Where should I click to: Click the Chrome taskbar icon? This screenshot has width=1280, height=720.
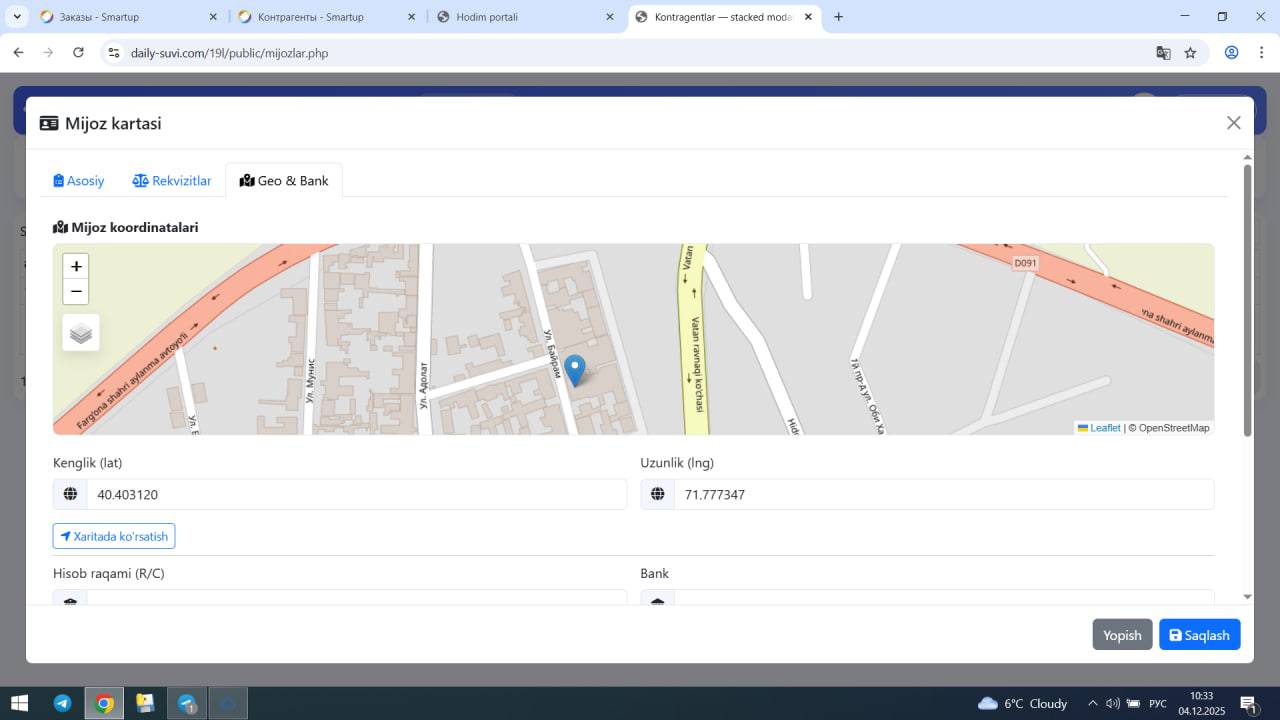pyautogui.click(x=104, y=703)
